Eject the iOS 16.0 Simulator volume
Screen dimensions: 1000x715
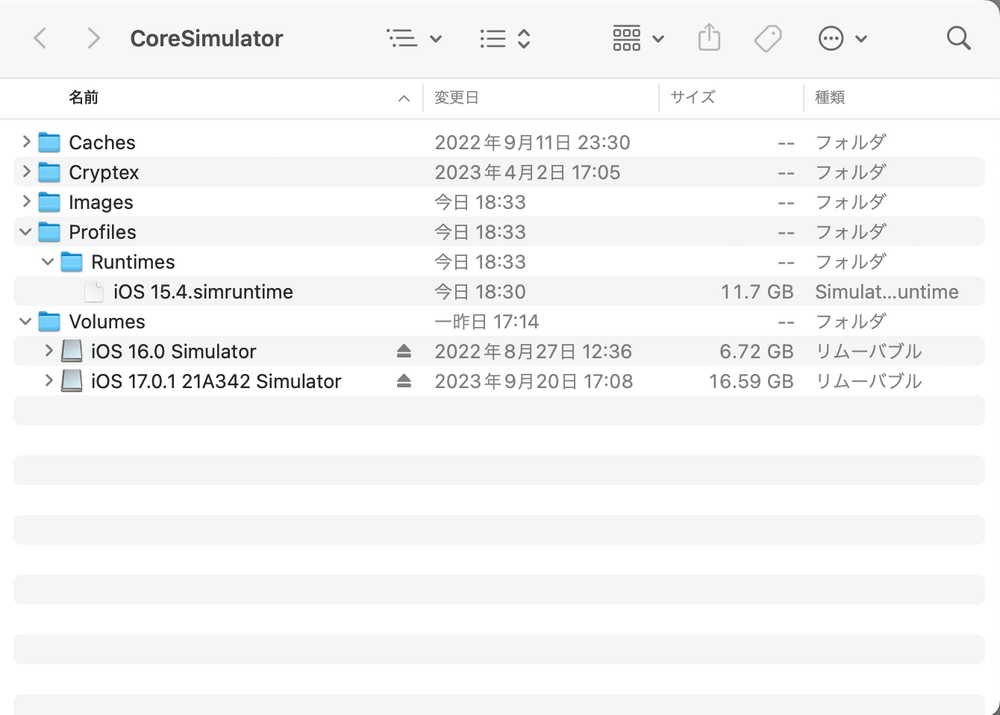[x=403, y=351]
